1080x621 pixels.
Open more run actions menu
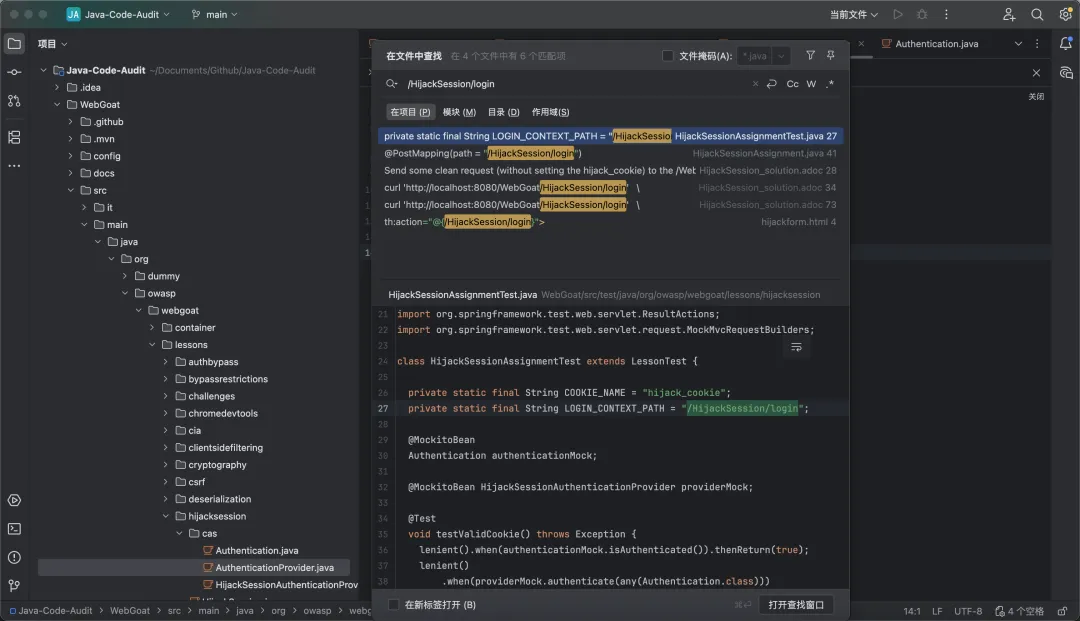pyautogui.click(x=946, y=14)
